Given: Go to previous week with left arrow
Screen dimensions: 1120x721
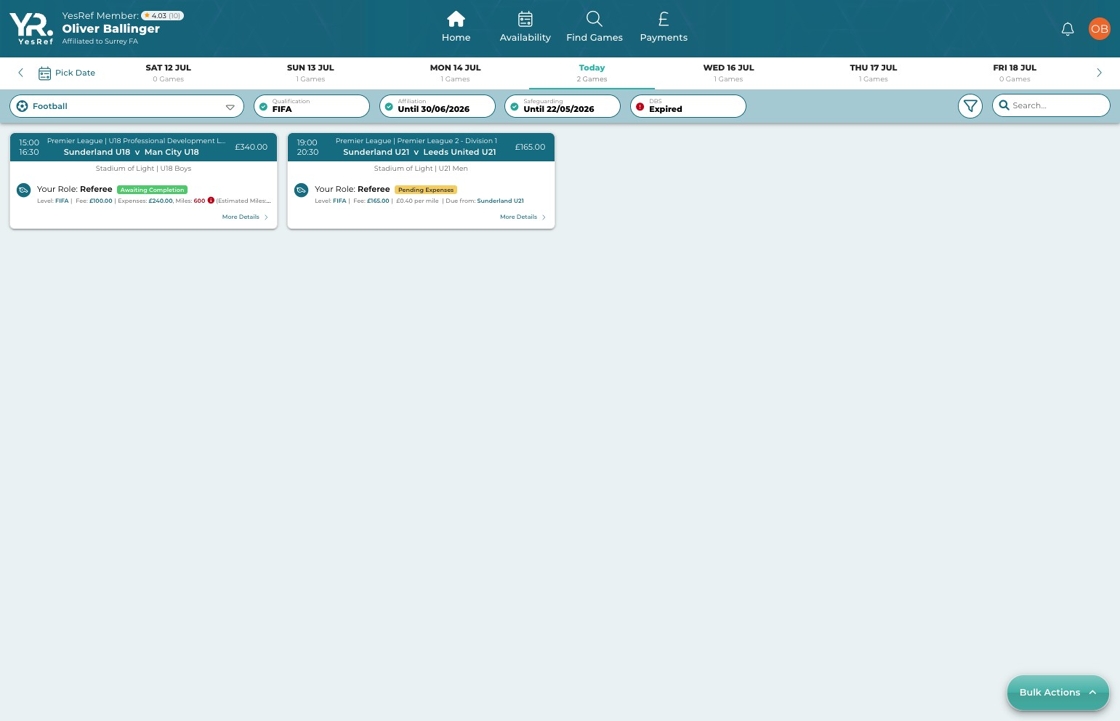Looking at the screenshot, I should (x=21, y=72).
